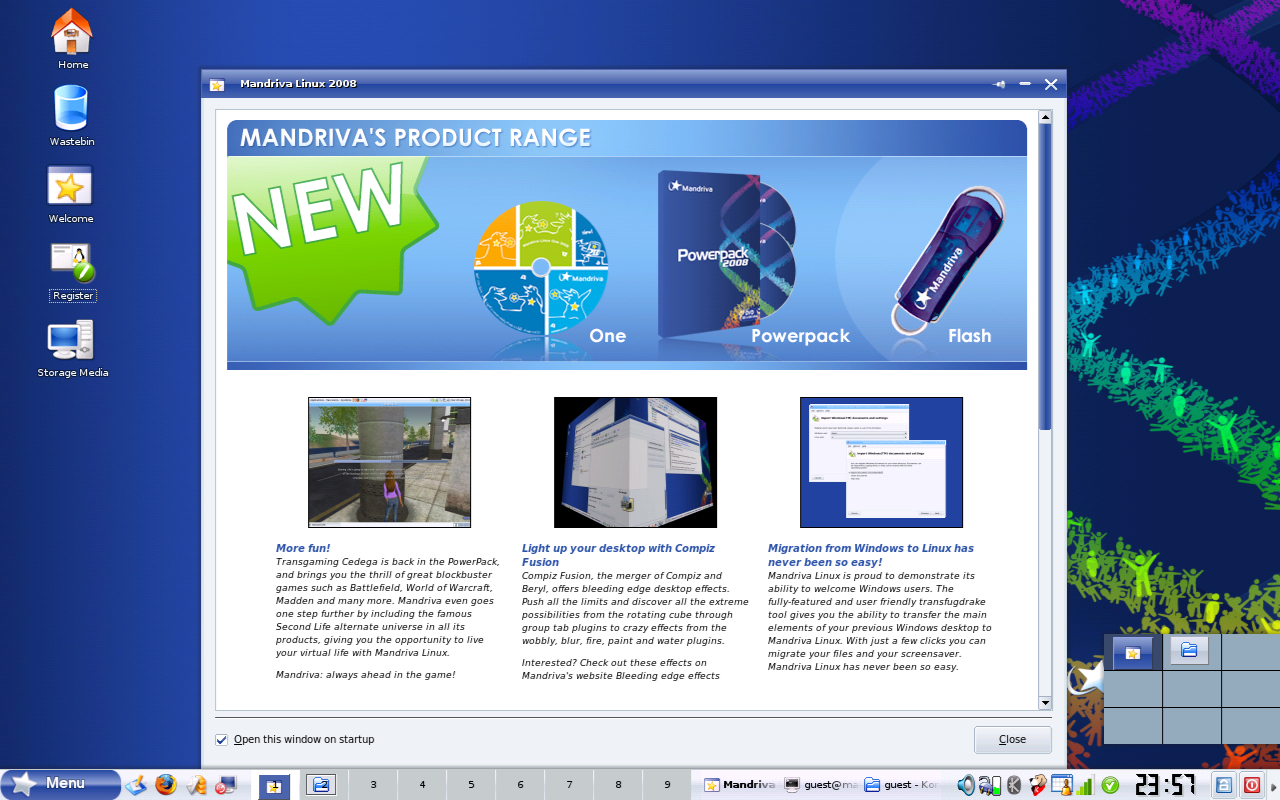Screen dimensions: 1280x800
Task: Click Light up your desktop with Compiz Fusion heading
Action: [618, 555]
